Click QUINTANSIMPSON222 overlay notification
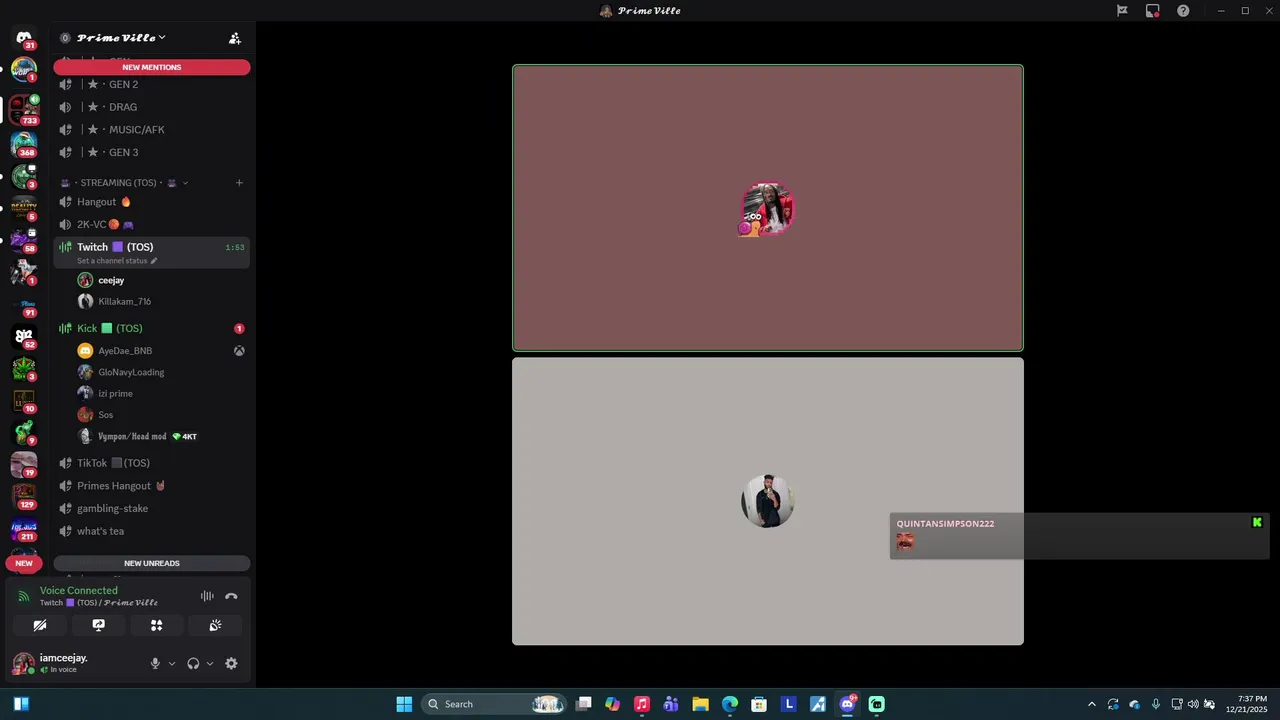The image size is (1280, 720). [x=1079, y=536]
